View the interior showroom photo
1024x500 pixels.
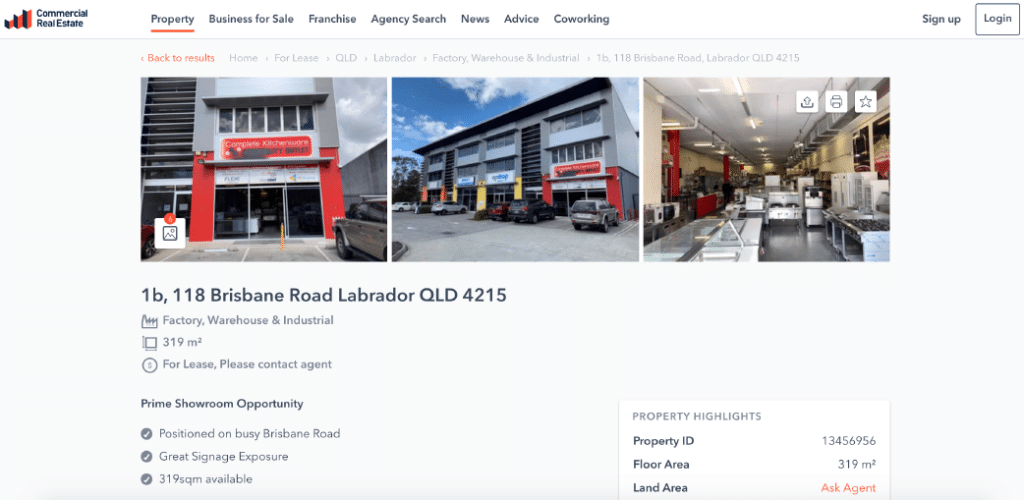click(766, 169)
